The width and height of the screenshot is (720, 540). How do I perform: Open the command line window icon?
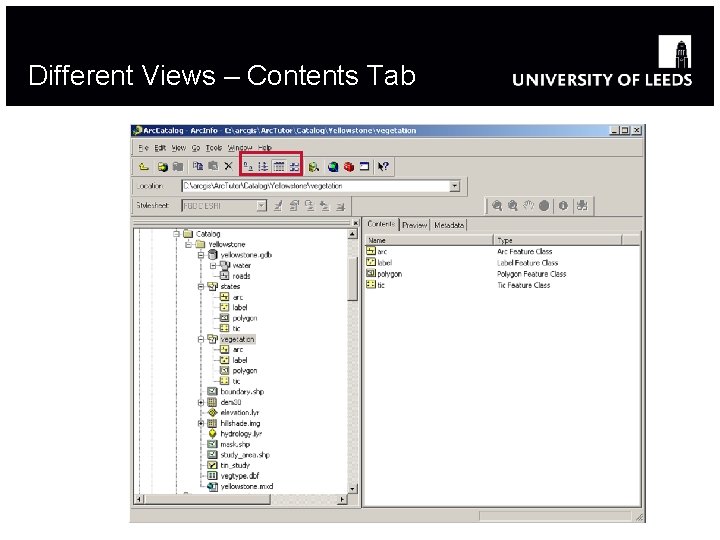(x=365, y=167)
